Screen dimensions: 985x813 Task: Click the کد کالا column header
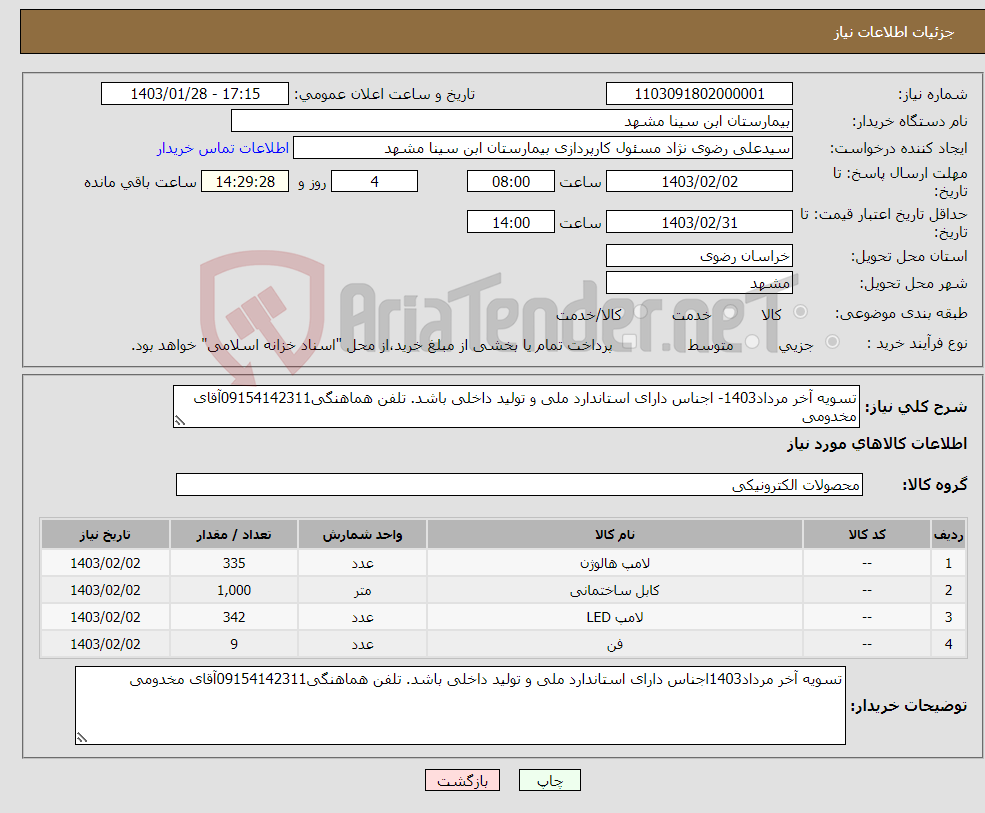867,535
